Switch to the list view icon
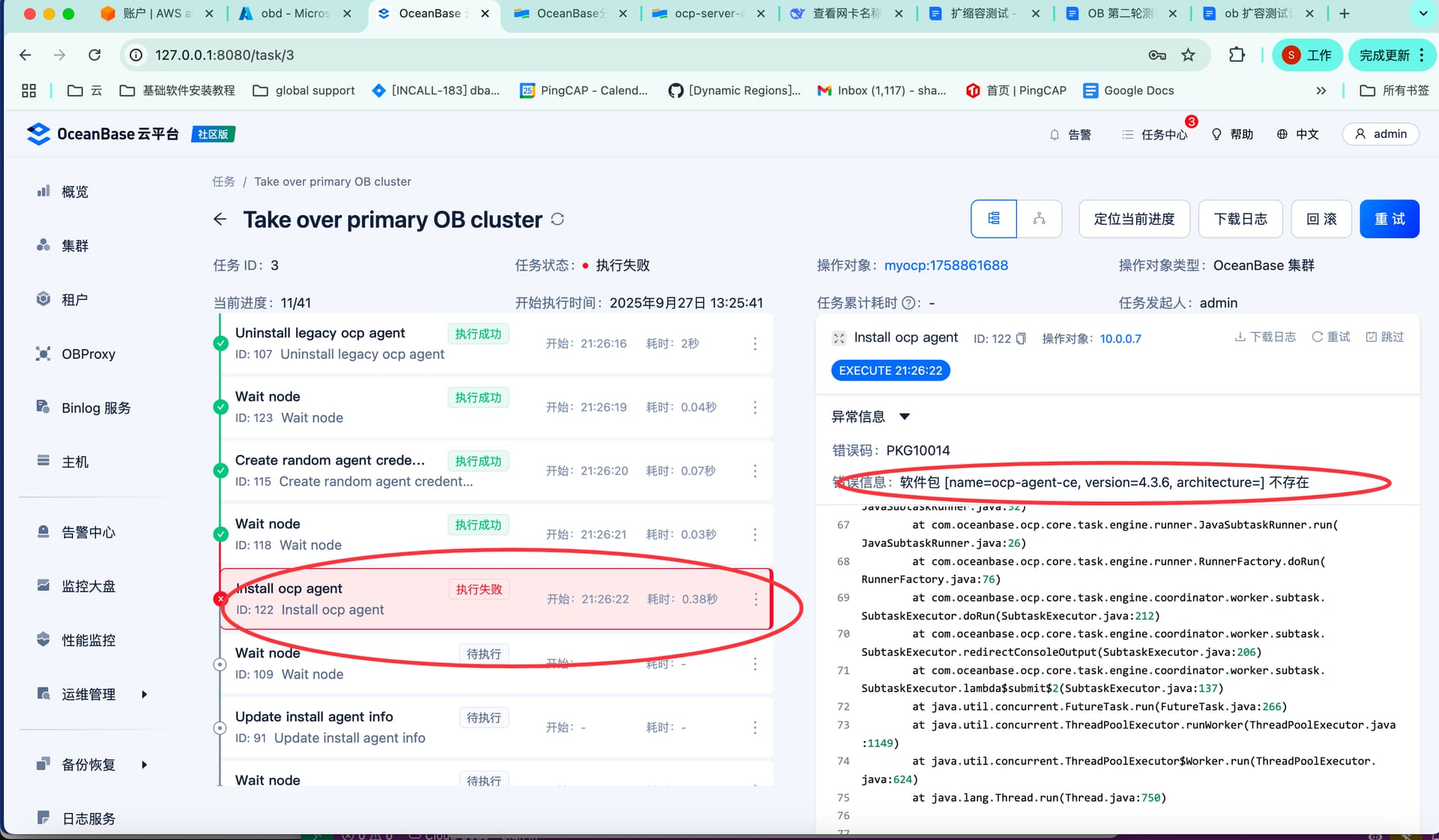Image resolution: width=1439 pixels, height=840 pixels. tap(994, 219)
